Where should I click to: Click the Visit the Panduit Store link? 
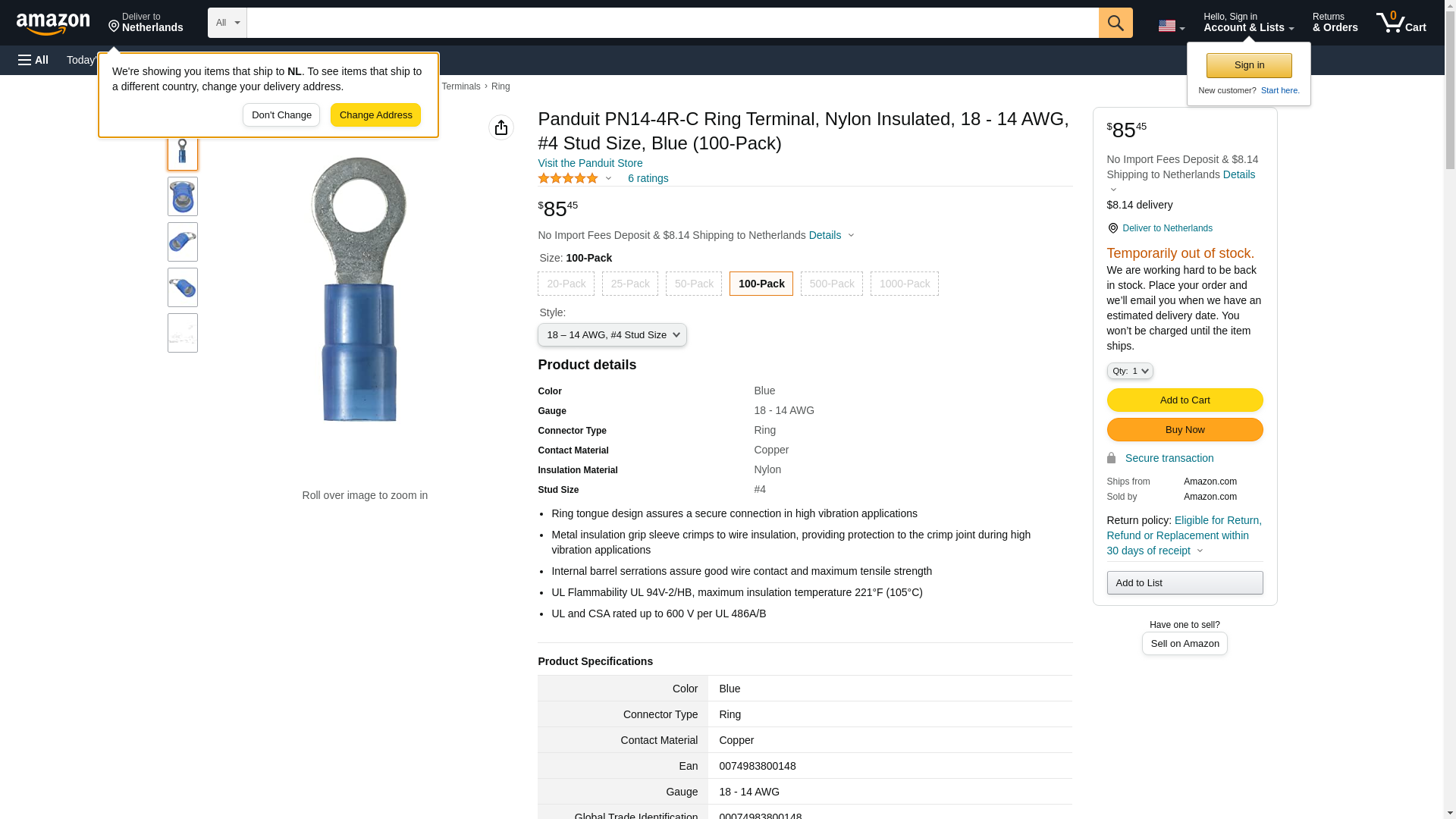tap(590, 163)
